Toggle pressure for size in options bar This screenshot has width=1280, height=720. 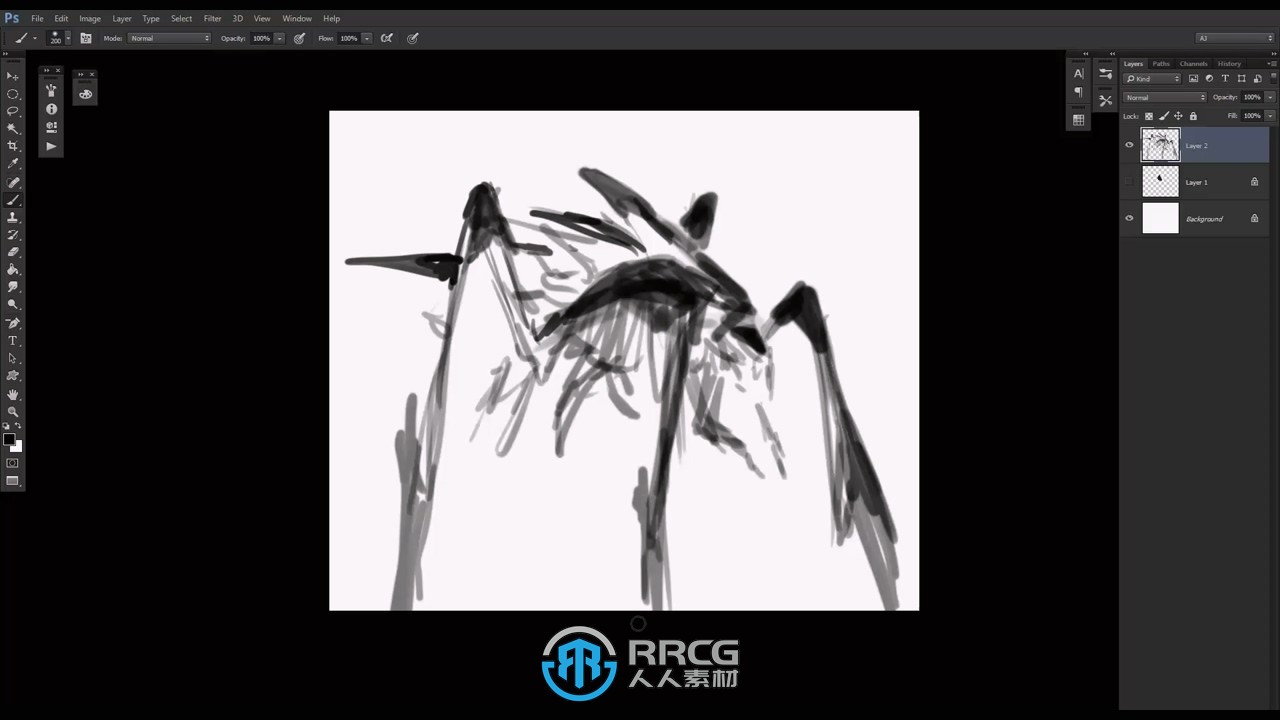412,38
